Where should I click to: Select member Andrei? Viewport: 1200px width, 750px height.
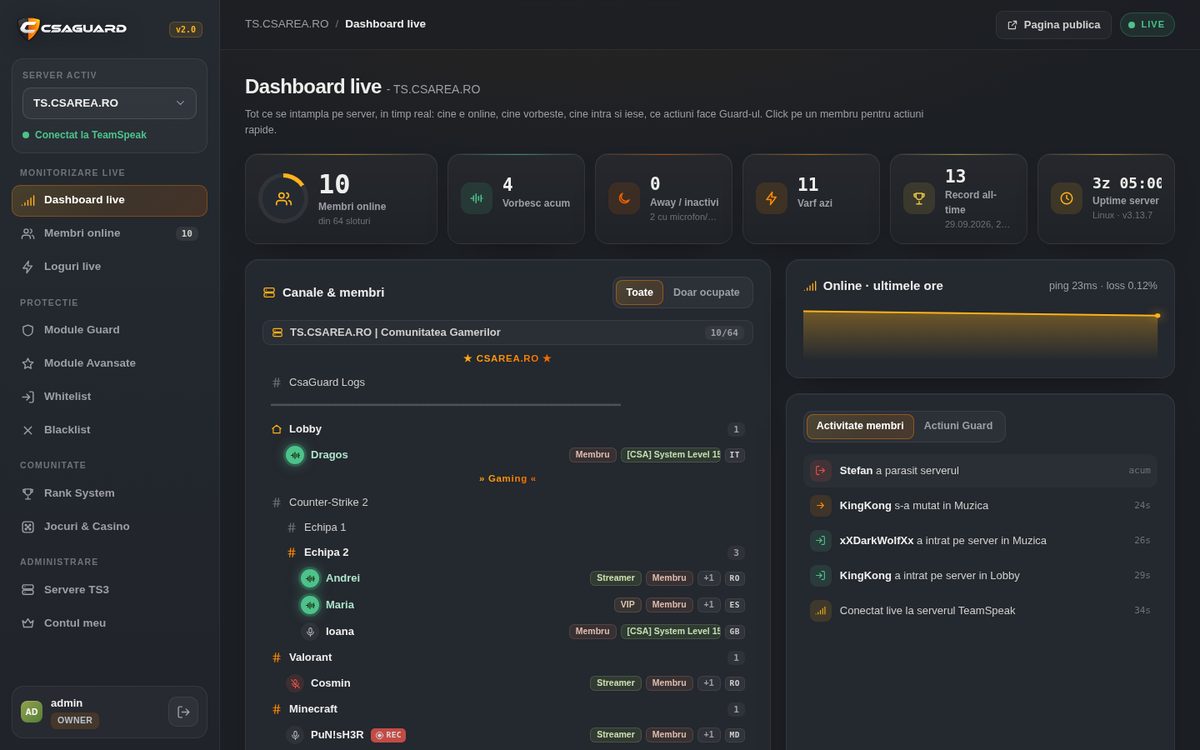[x=524, y=578]
